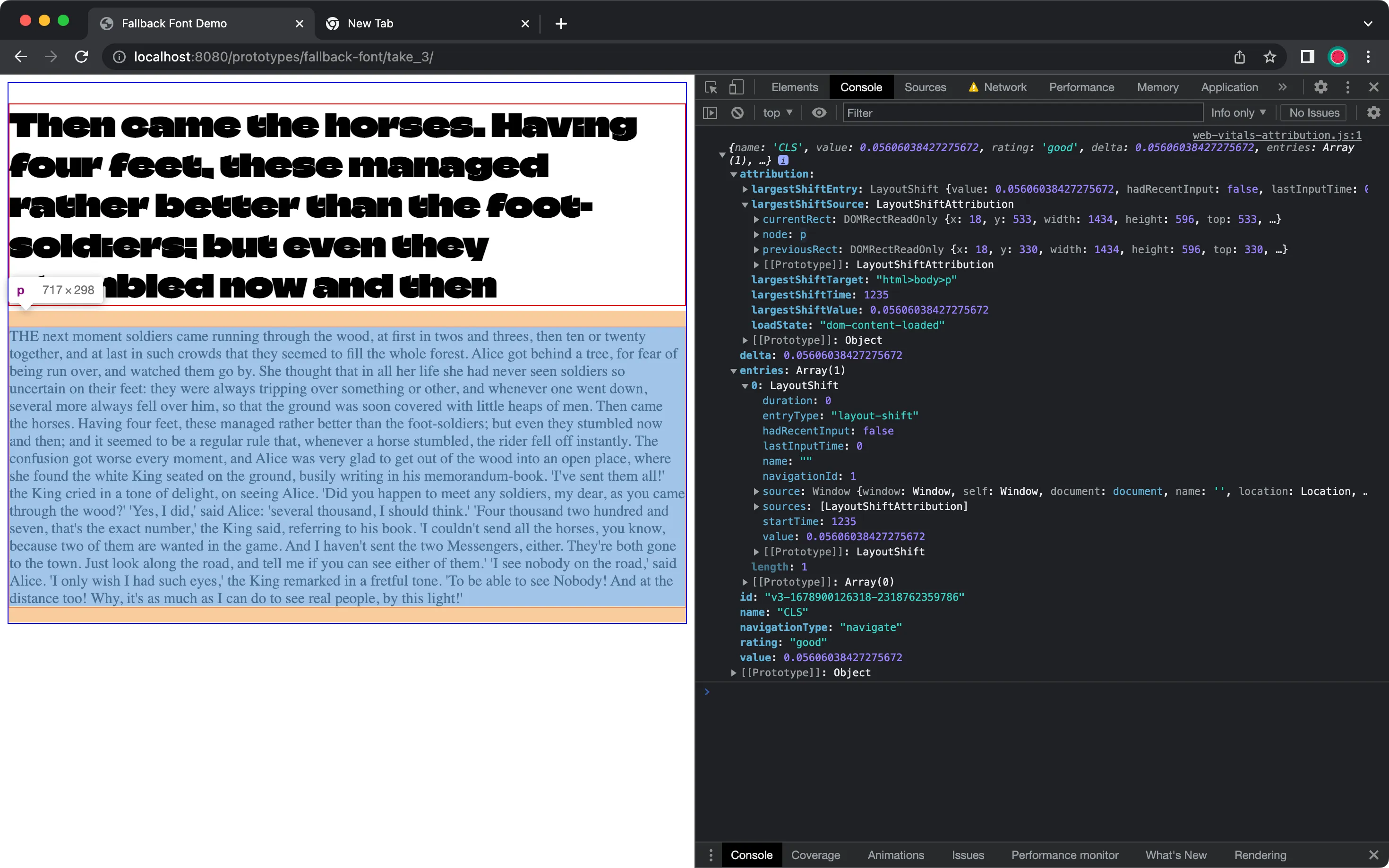Screen dimensions: 1389x868
Task: Reload the current page
Action: pyautogui.click(x=82, y=56)
